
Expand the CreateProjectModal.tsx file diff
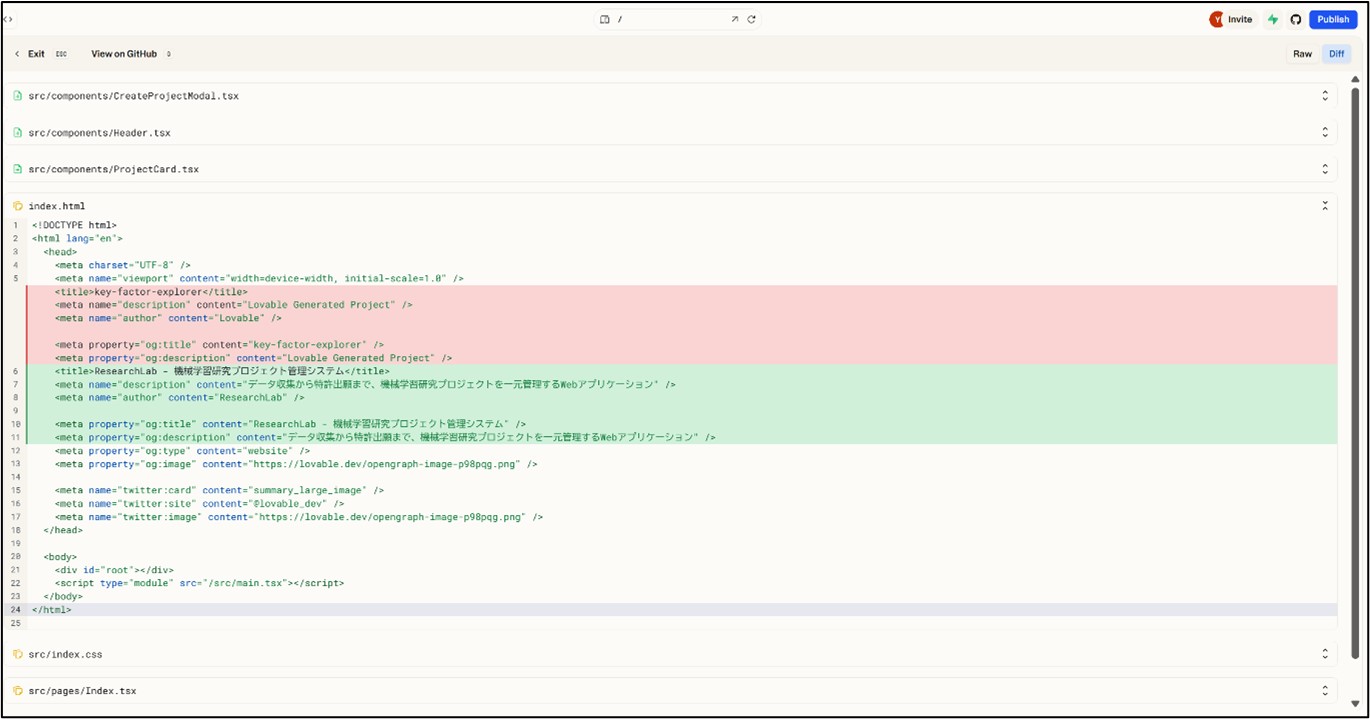pyautogui.click(x=1325, y=96)
